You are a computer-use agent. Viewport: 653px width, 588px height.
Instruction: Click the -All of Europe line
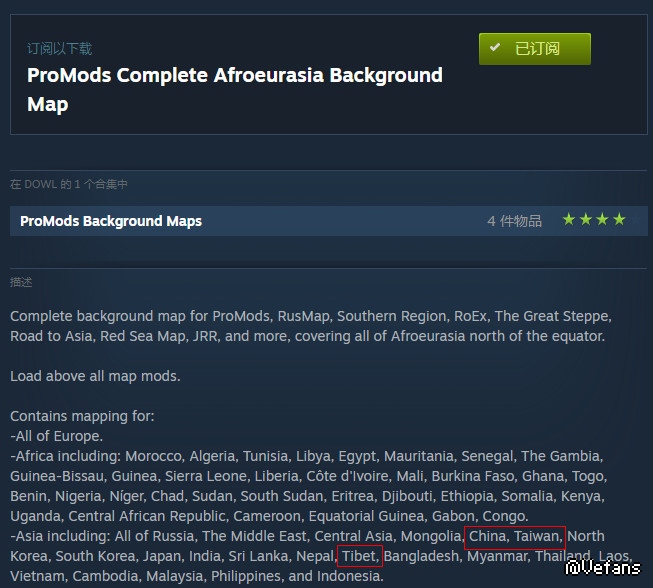pyautogui.click(x=56, y=436)
